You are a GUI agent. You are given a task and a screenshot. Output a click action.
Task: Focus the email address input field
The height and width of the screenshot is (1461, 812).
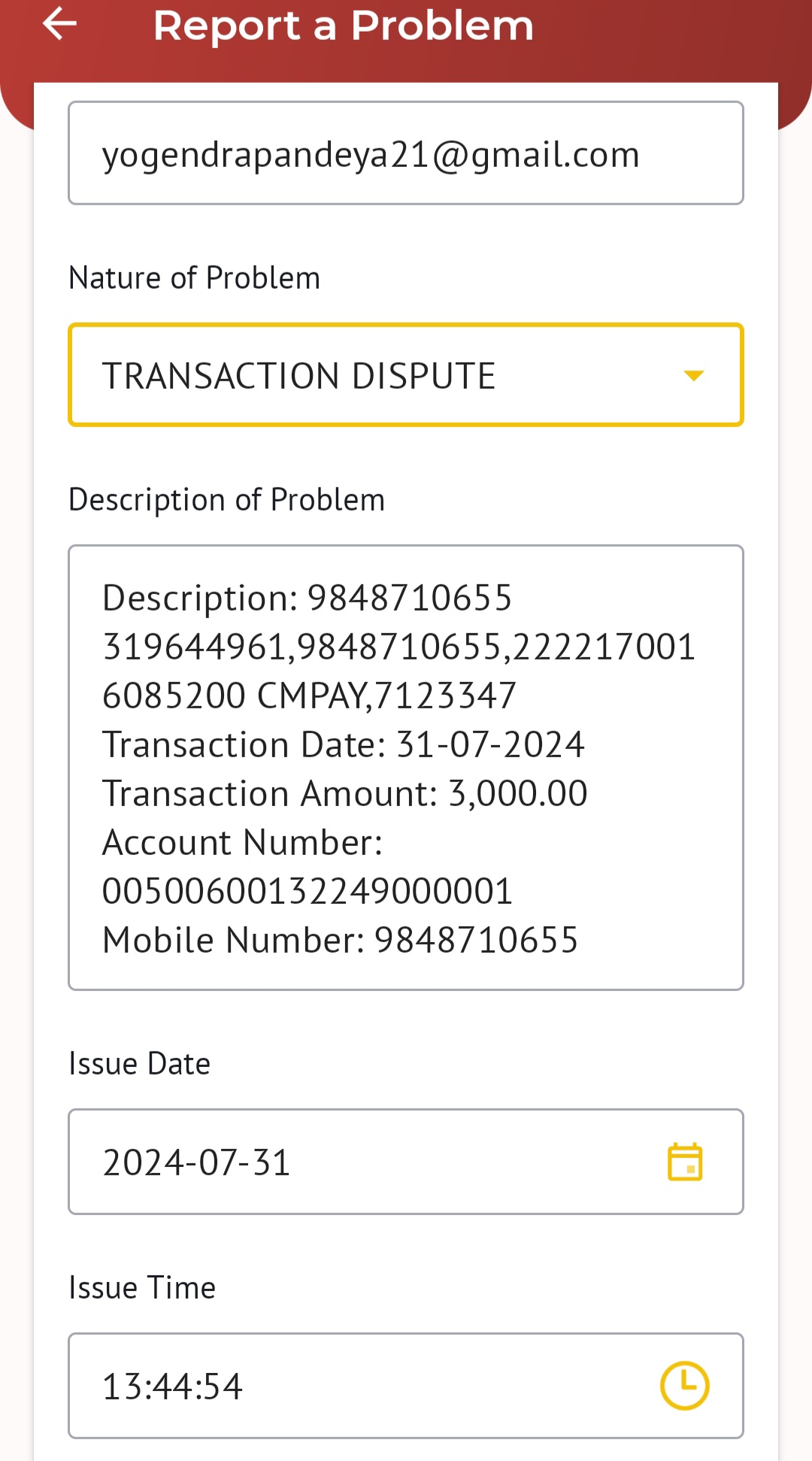[x=406, y=153]
